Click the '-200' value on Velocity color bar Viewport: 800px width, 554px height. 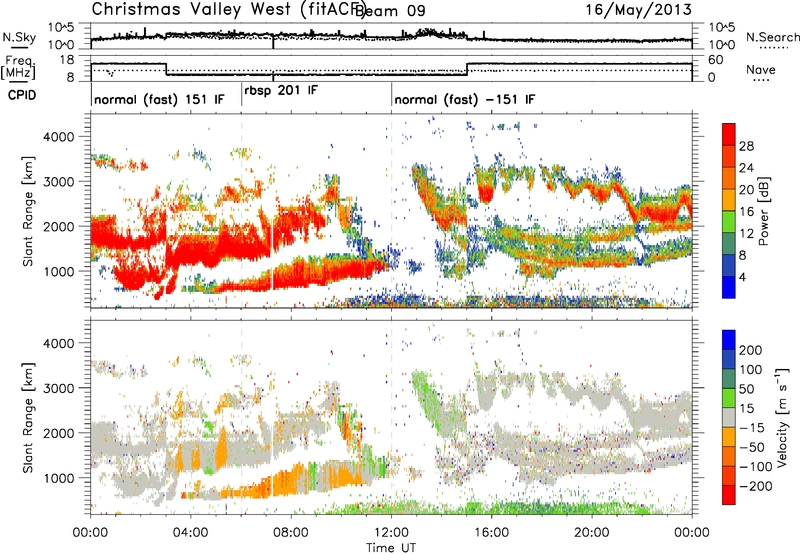pos(756,486)
